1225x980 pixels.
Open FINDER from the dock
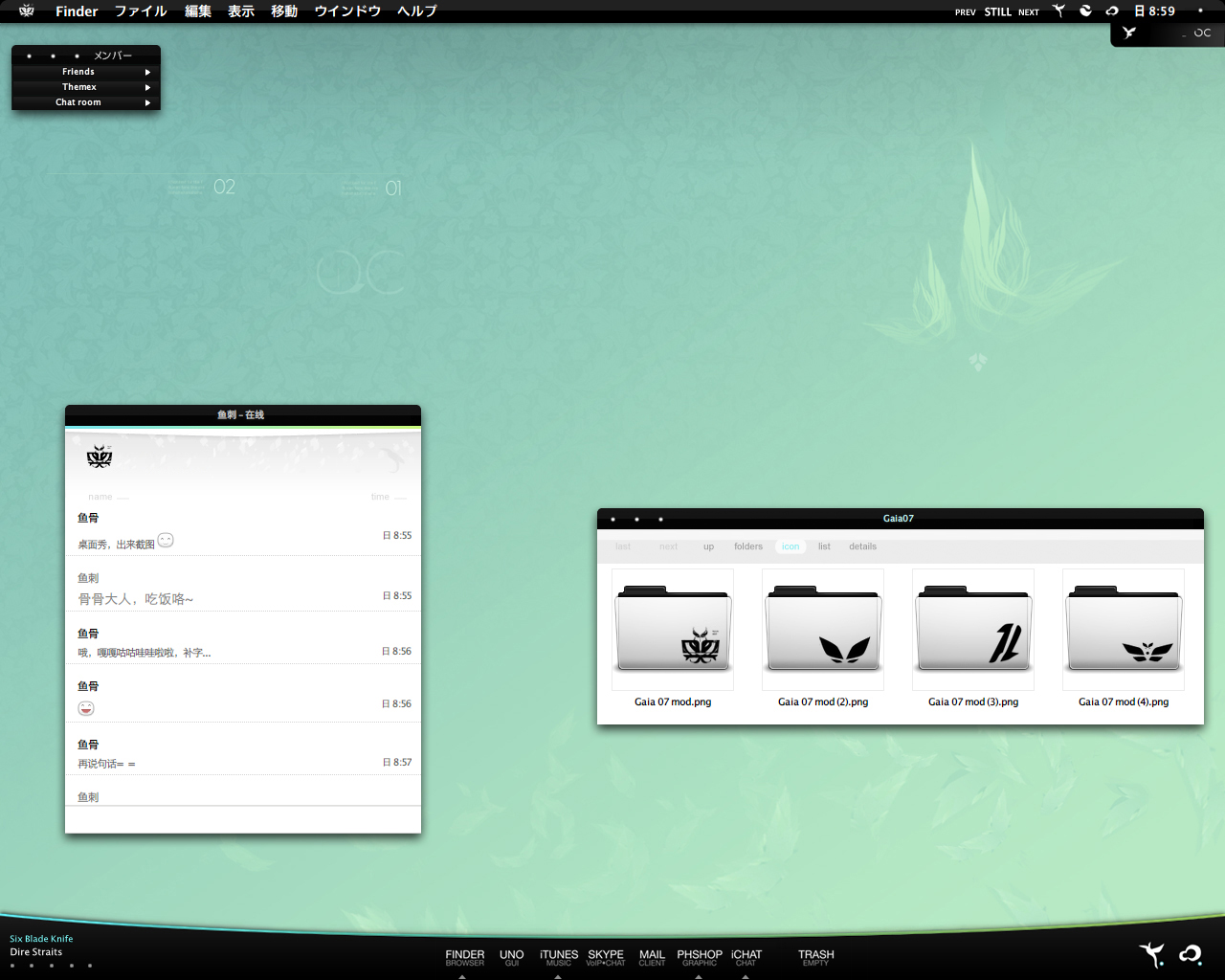tap(465, 957)
